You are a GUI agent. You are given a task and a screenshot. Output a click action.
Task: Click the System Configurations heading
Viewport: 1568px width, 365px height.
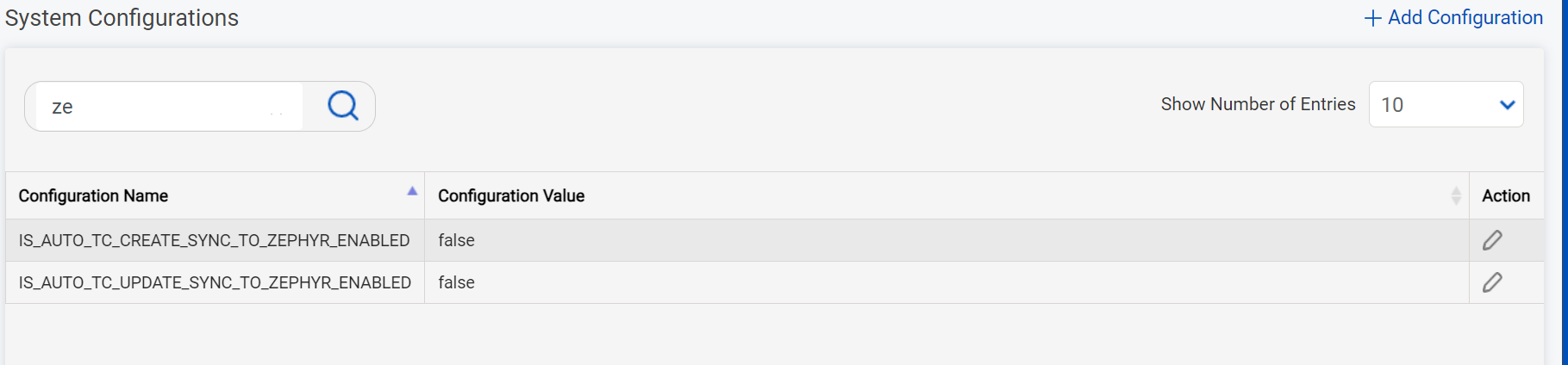tap(122, 18)
